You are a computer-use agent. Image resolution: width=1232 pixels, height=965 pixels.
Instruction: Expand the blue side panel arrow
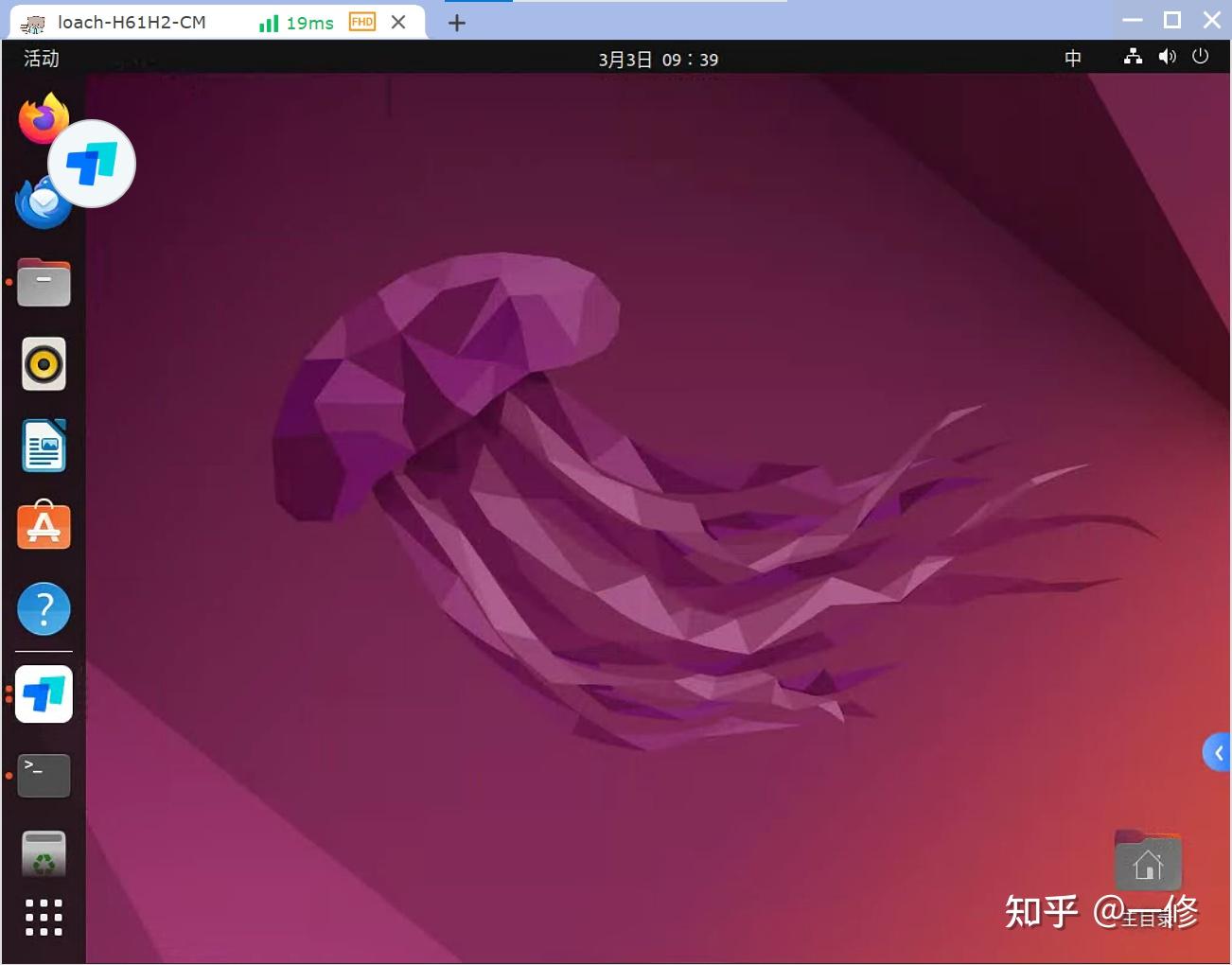click(x=1217, y=753)
